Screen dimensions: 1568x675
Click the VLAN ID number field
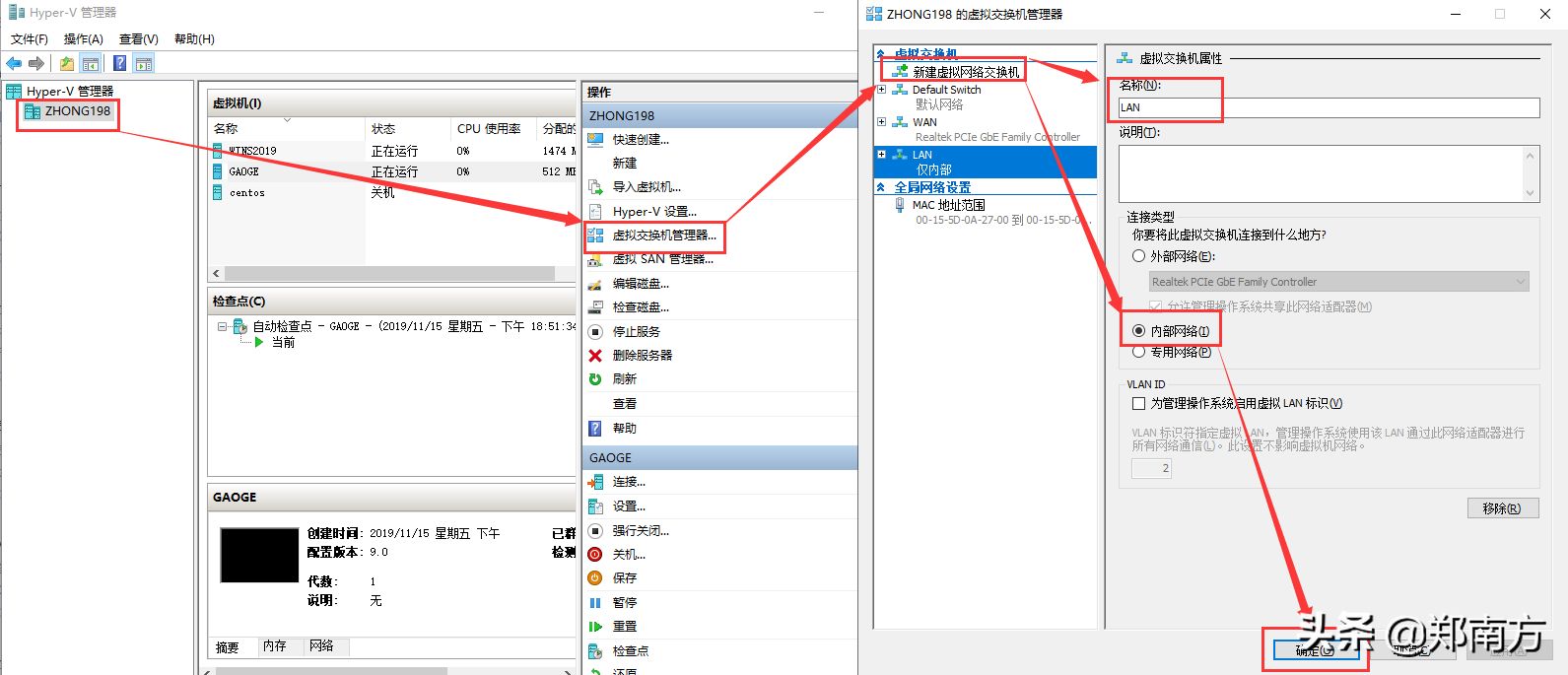click(1151, 469)
